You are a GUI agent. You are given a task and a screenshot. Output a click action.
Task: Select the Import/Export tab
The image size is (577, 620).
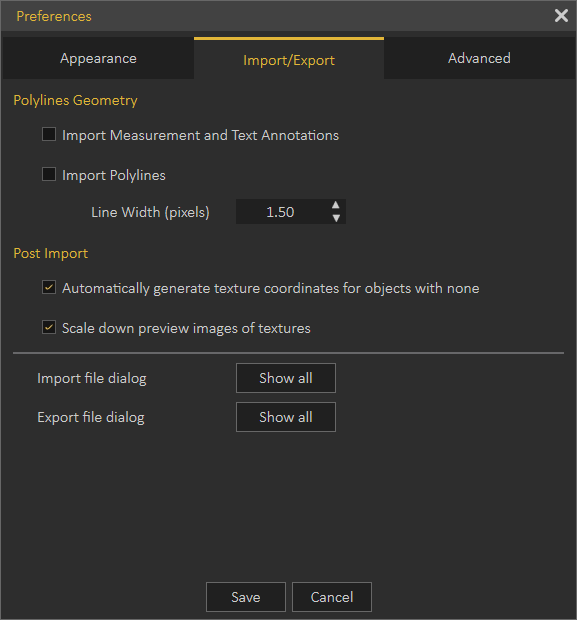point(289,58)
